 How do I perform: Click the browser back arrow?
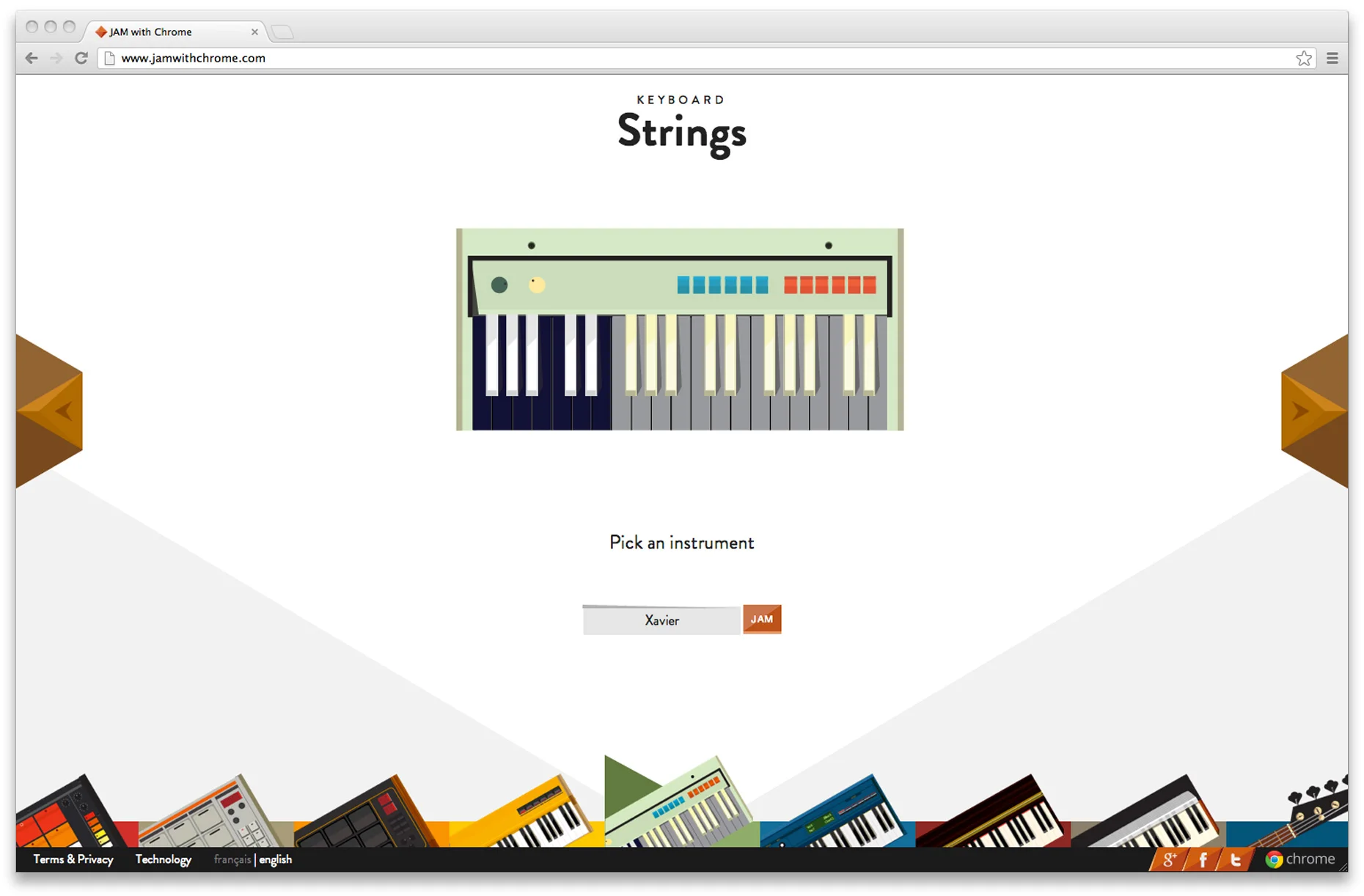32,58
